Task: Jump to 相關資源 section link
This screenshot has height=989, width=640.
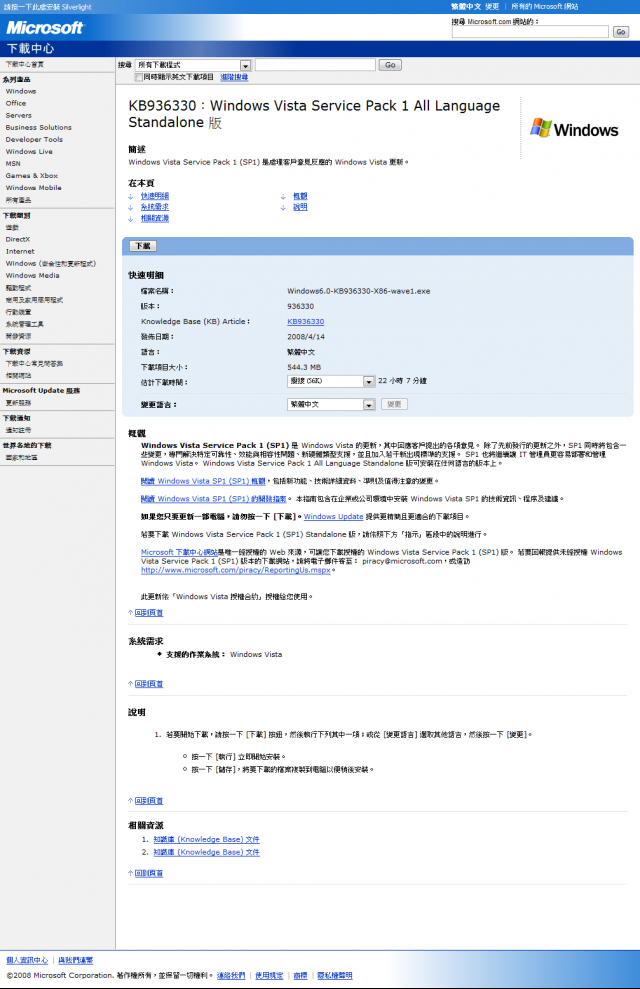Action: coord(155,219)
